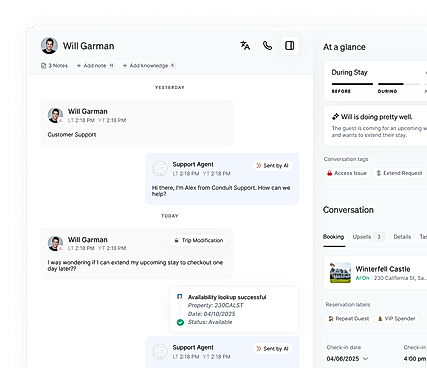Viewport: 427px width, 368px height.
Task: Click the Repeat Guest label icon
Action: pos(331,319)
